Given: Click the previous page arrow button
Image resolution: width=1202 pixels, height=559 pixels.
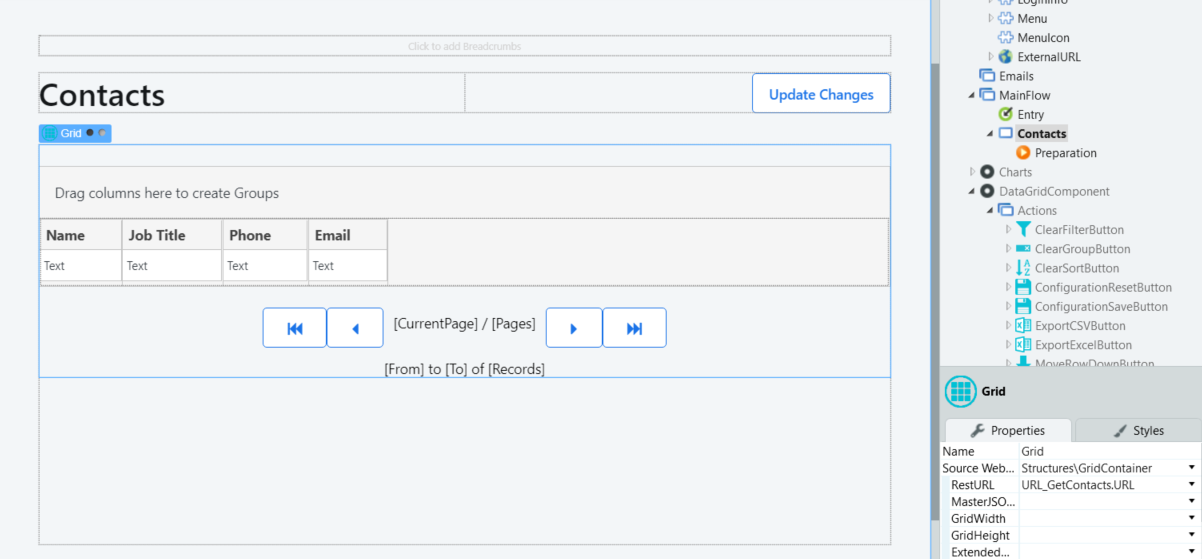Looking at the screenshot, I should click(x=355, y=328).
